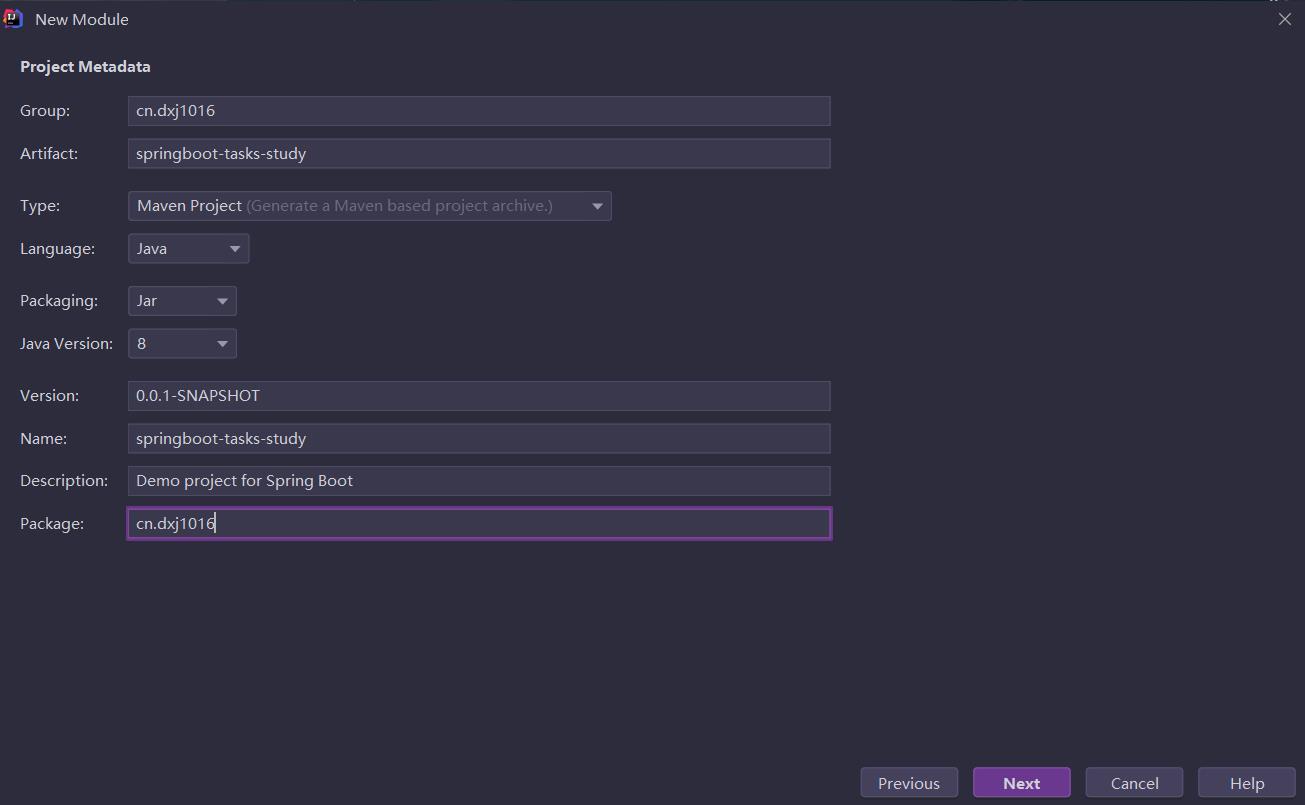Expand the Packaging dropdown showing Jar
The image size is (1305, 805).
(x=182, y=301)
